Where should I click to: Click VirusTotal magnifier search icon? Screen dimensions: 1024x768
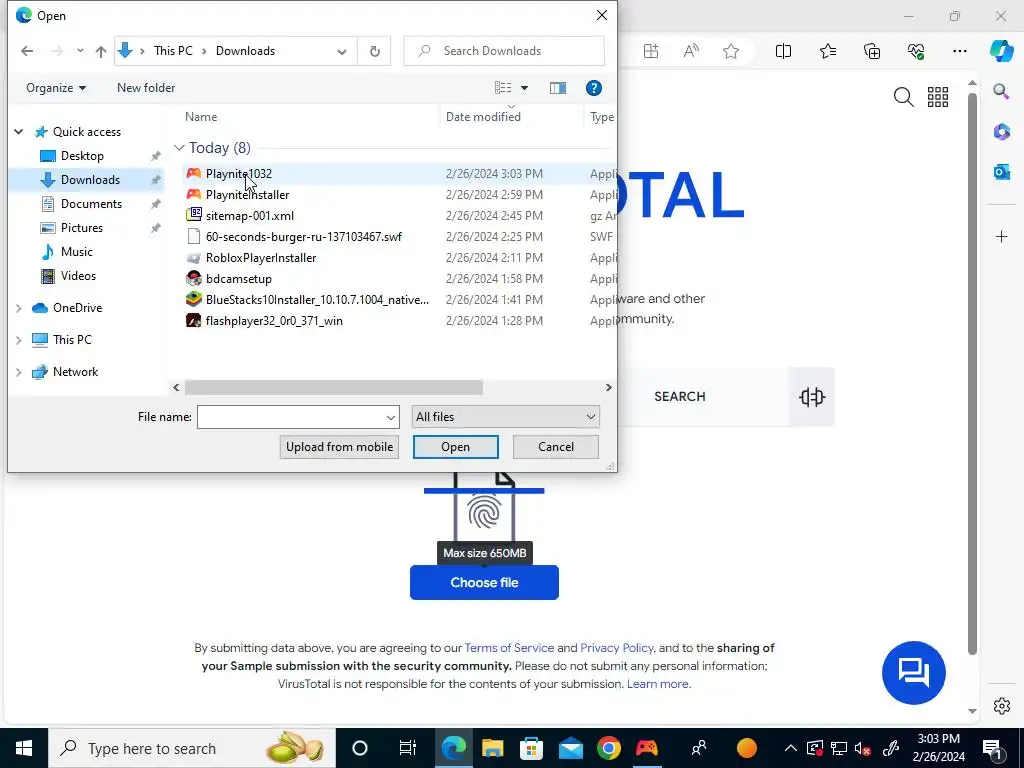(903, 97)
